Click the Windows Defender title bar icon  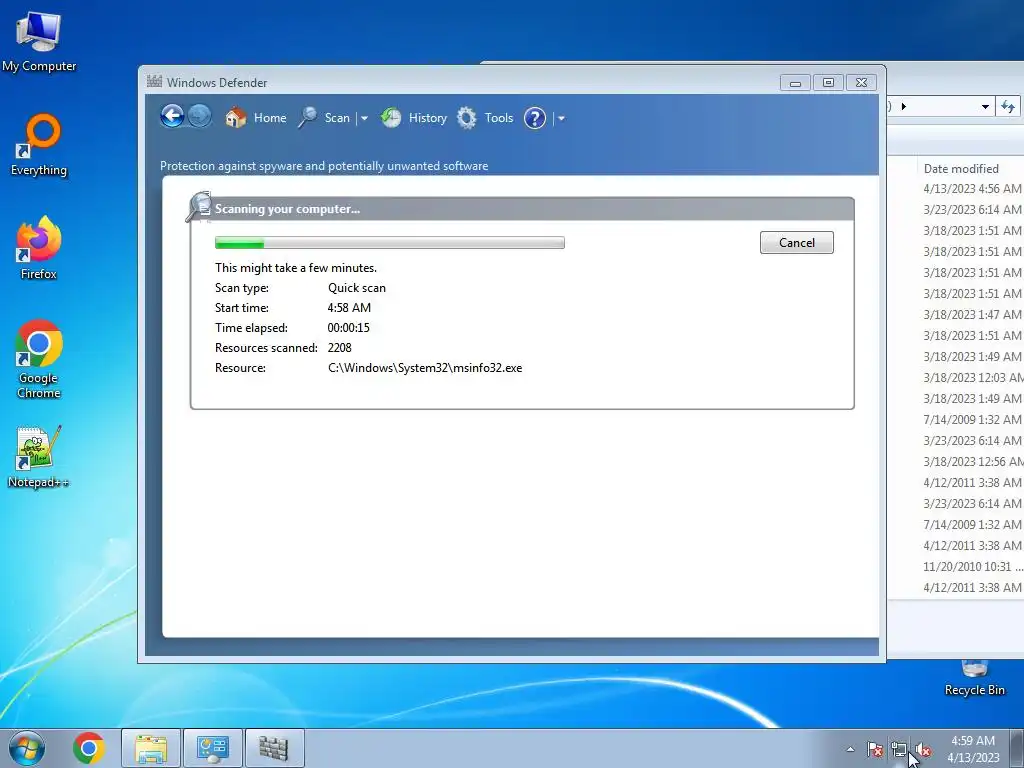pos(154,81)
